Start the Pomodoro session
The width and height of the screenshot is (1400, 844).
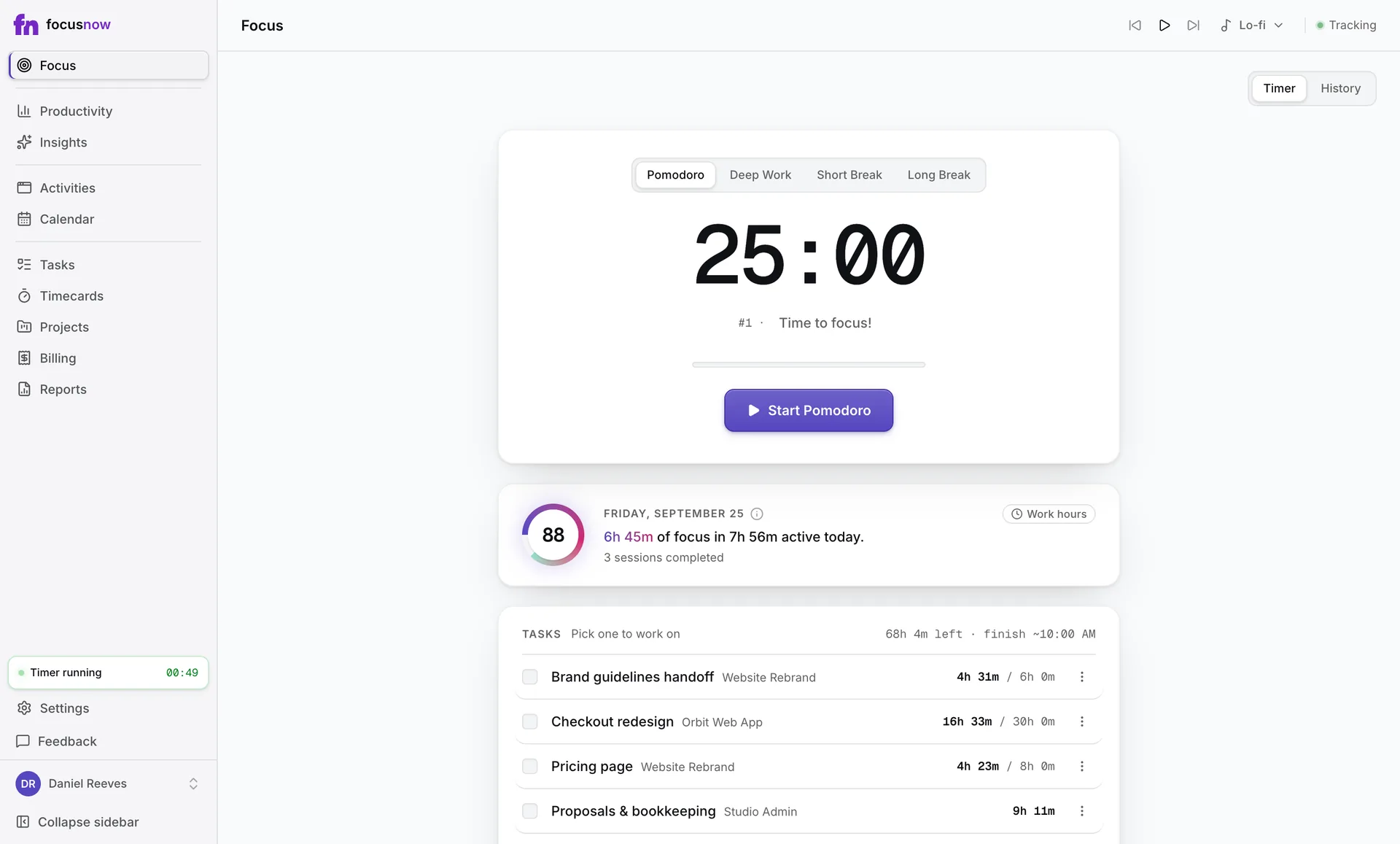(x=809, y=410)
